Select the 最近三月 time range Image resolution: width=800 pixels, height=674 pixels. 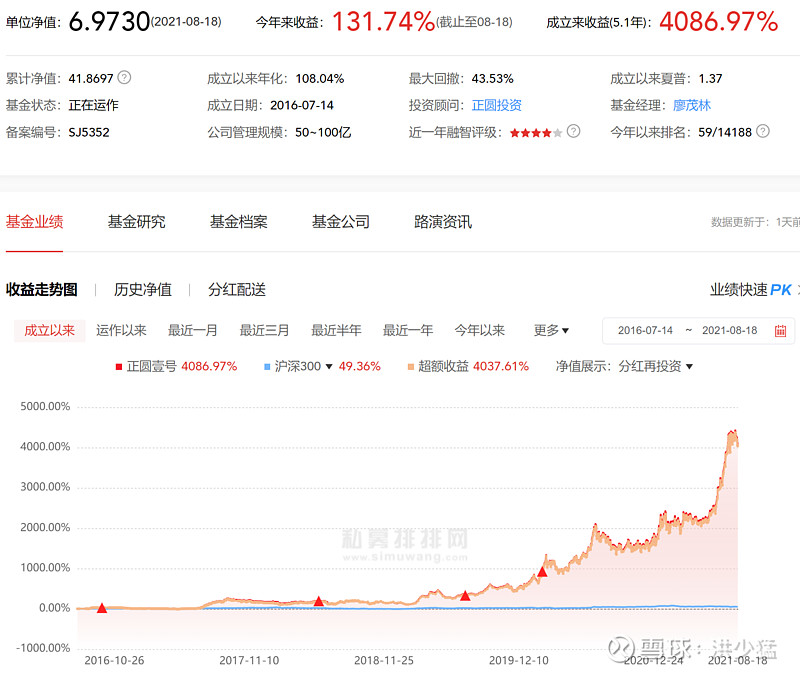pos(264,331)
